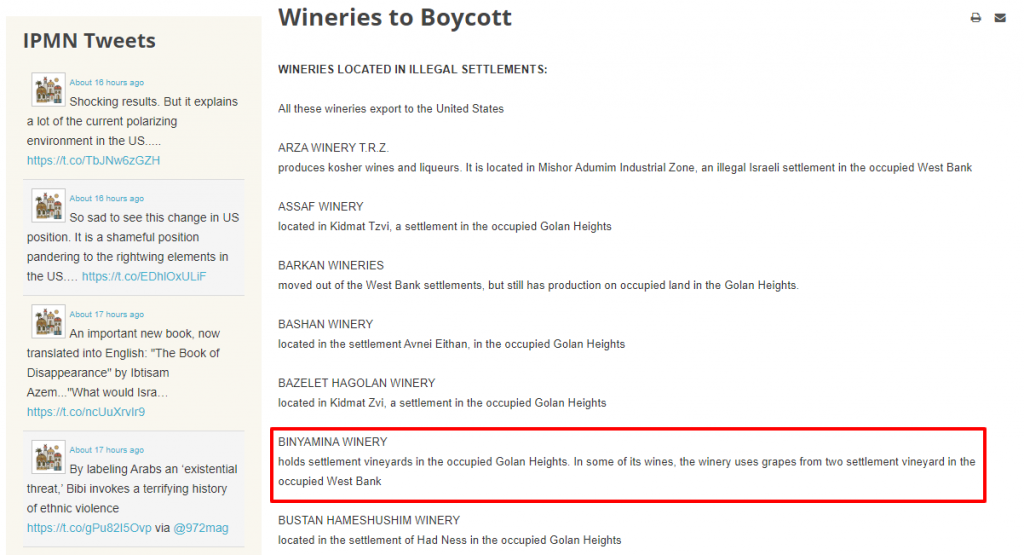Click 'About 17 hours ago' above Bibi tweet
The width and height of the screenshot is (1024, 555).
106,451
